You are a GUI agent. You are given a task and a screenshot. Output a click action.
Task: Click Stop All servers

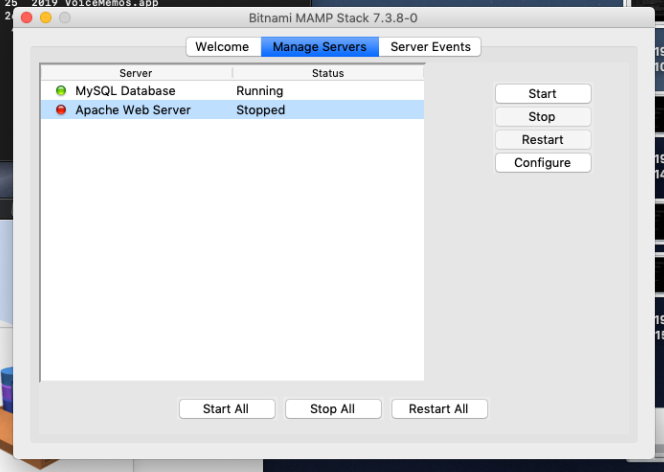pos(333,409)
